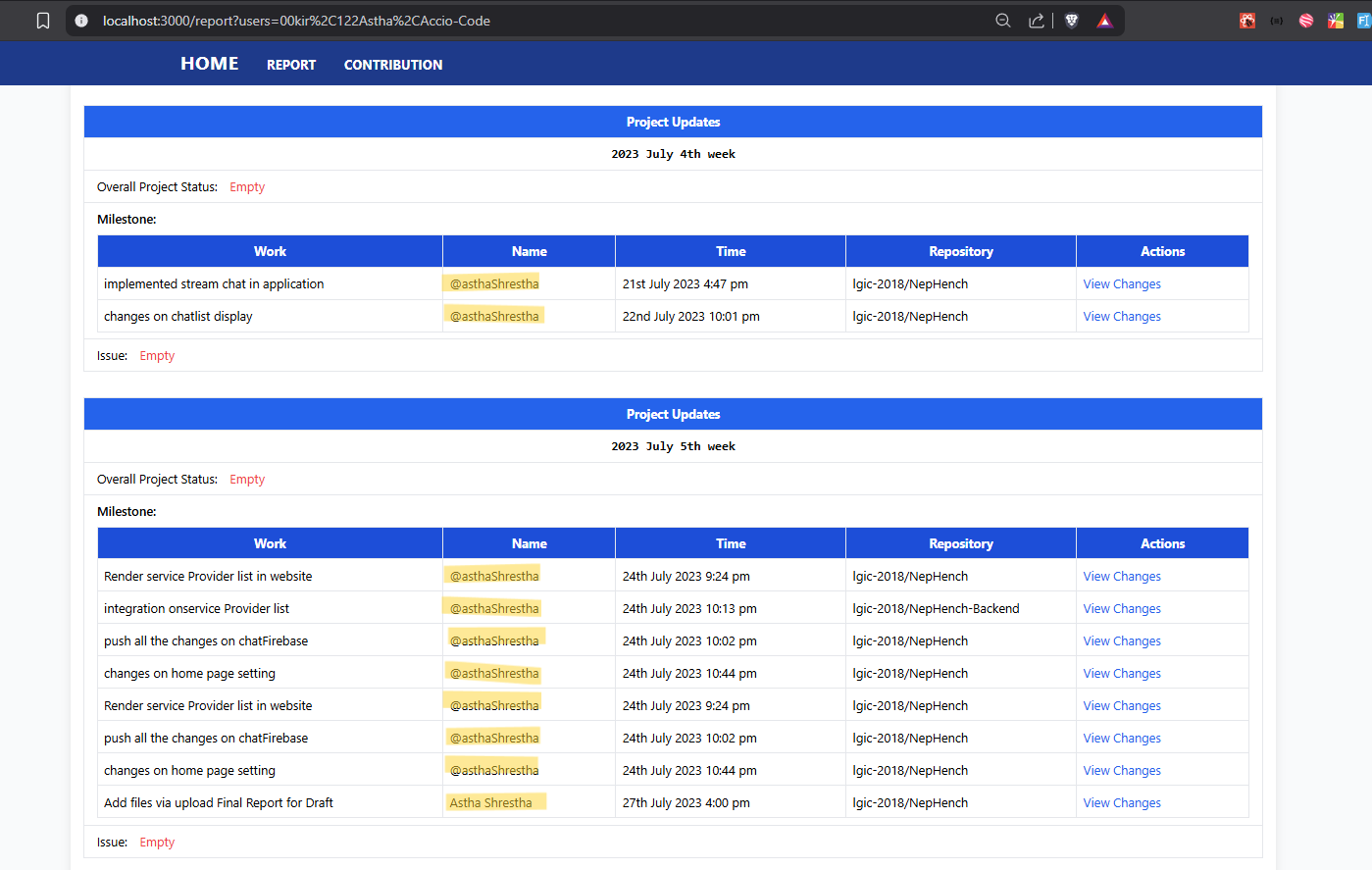Click highlighted name "Astha Shrestha"
The image size is (1372, 870).
490,803
